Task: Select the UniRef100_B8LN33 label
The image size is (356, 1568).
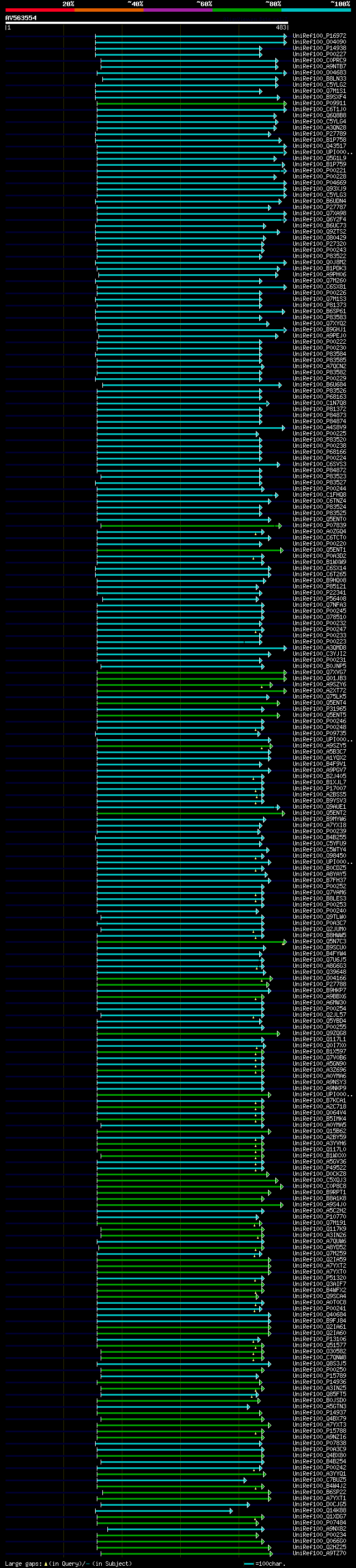Action: pyautogui.click(x=319, y=78)
